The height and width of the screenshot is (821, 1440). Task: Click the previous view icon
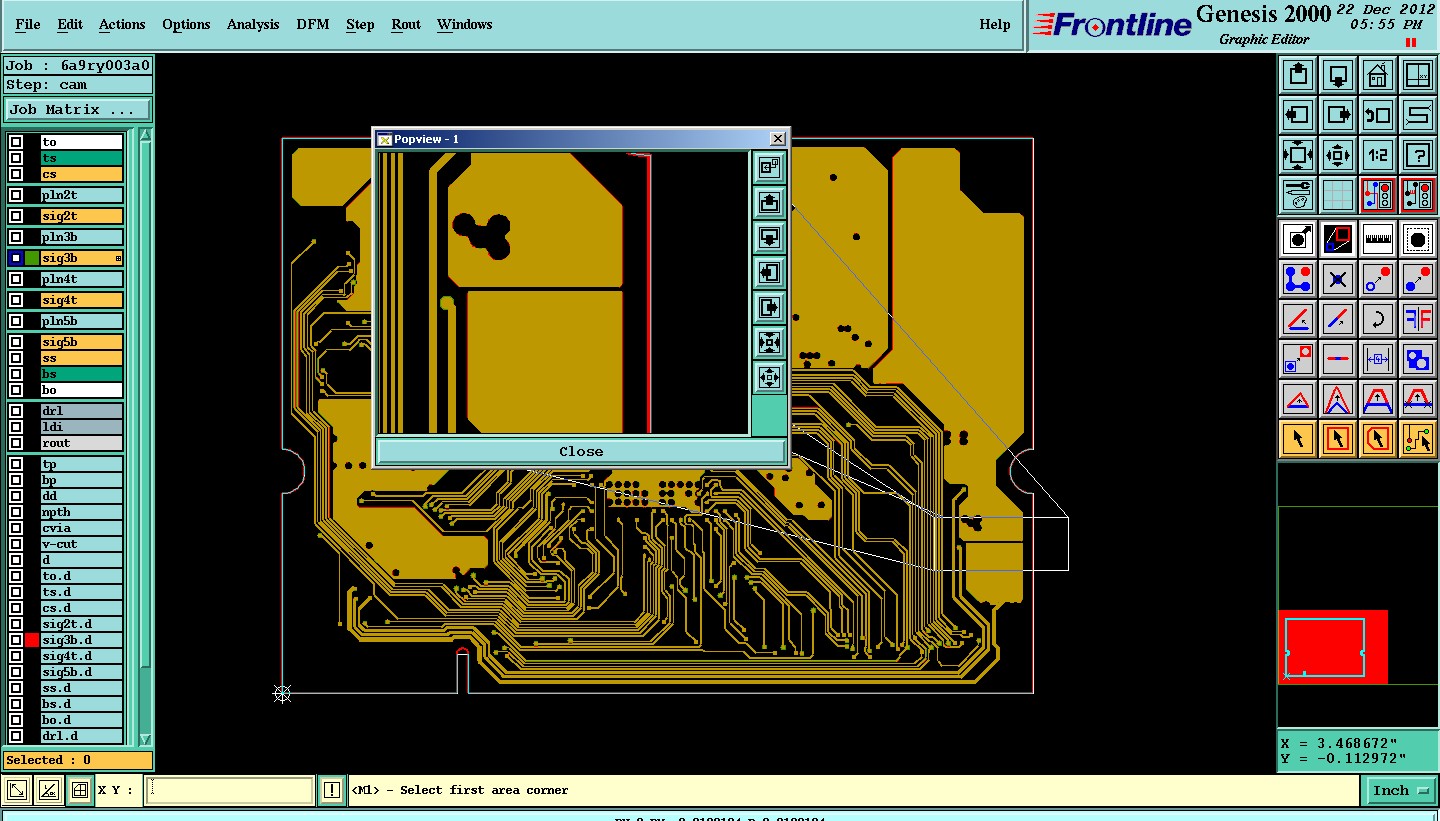(x=1378, y=114)
